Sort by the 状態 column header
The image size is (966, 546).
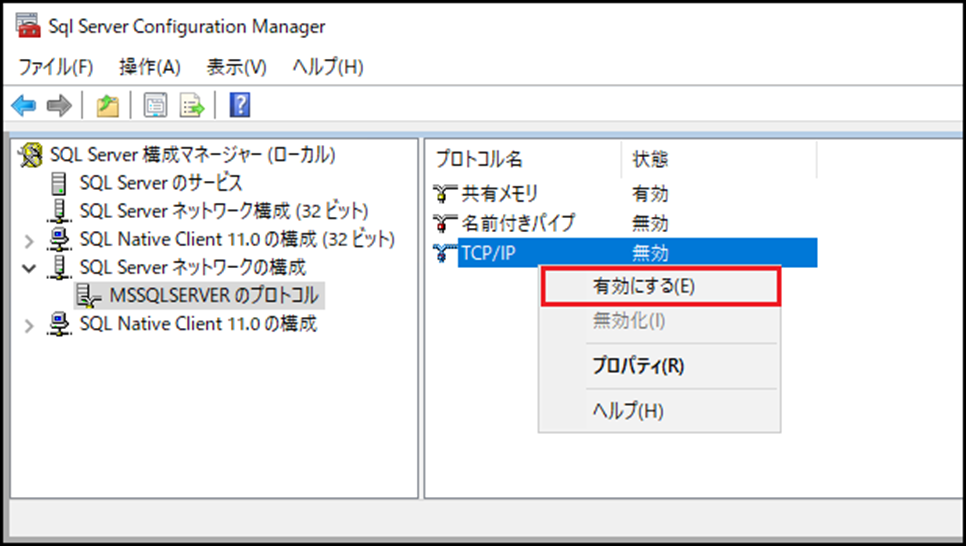(719, 159)
